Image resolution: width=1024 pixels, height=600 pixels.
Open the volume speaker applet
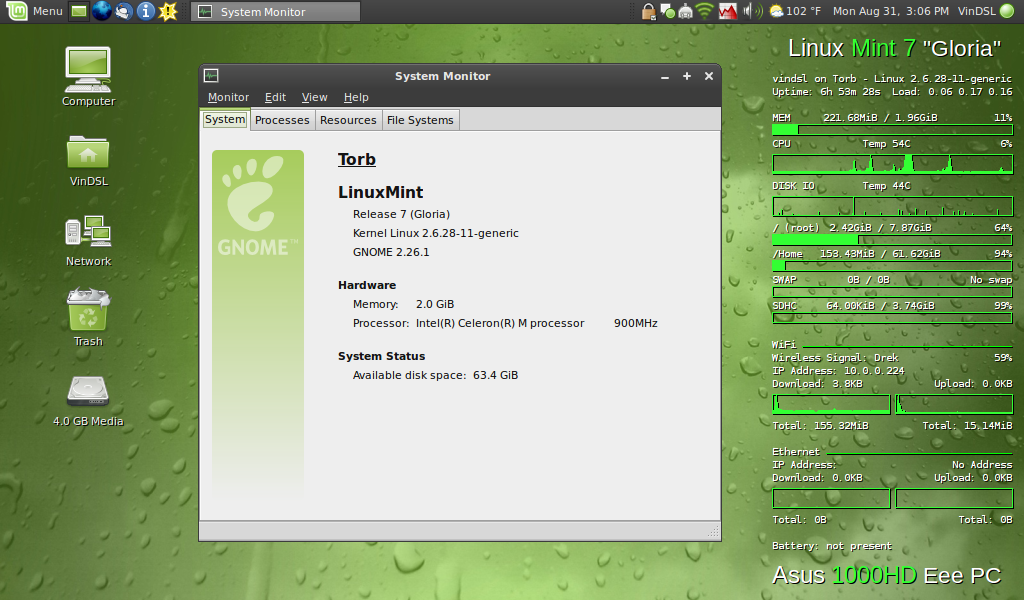[x=752, y=11]
